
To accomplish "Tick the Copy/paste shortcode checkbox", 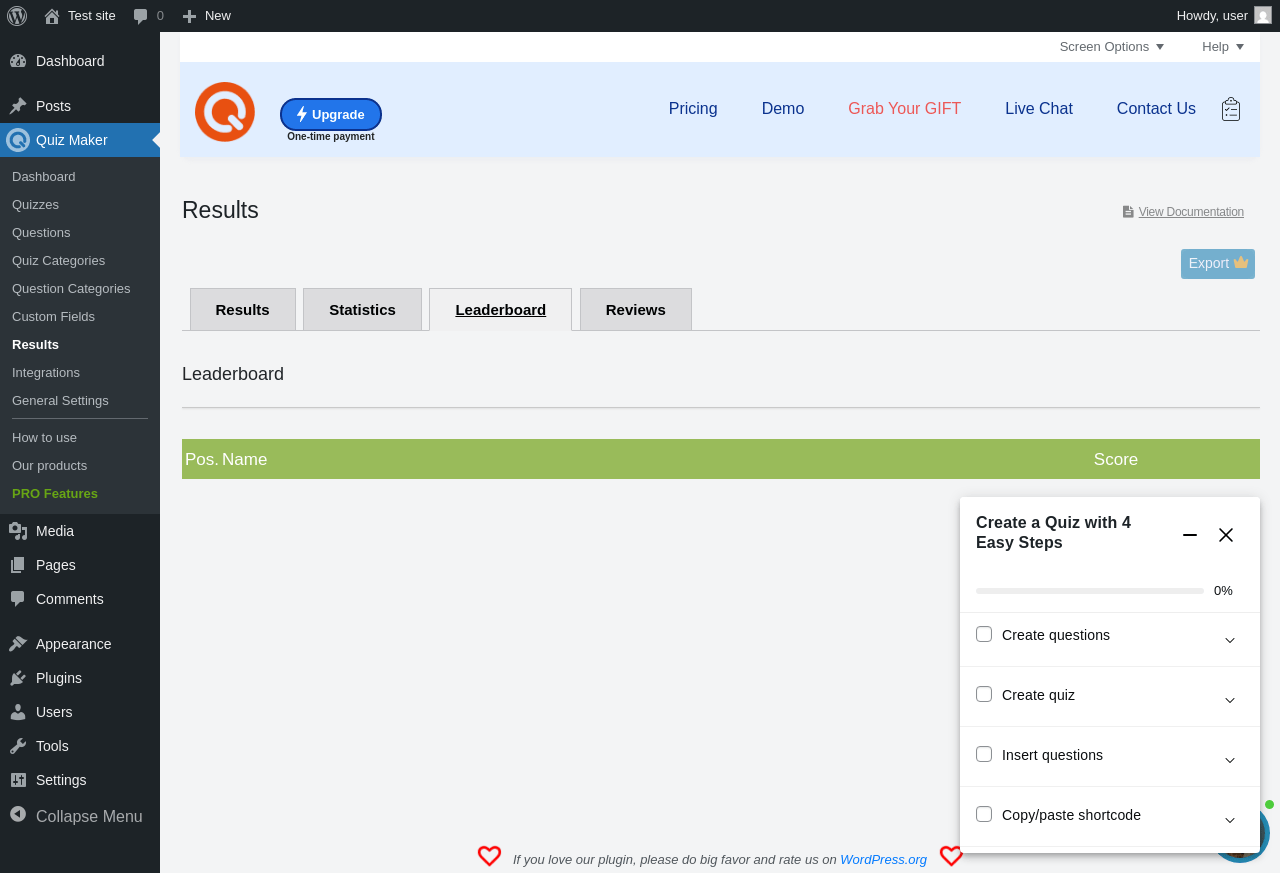I will point(984,814).
